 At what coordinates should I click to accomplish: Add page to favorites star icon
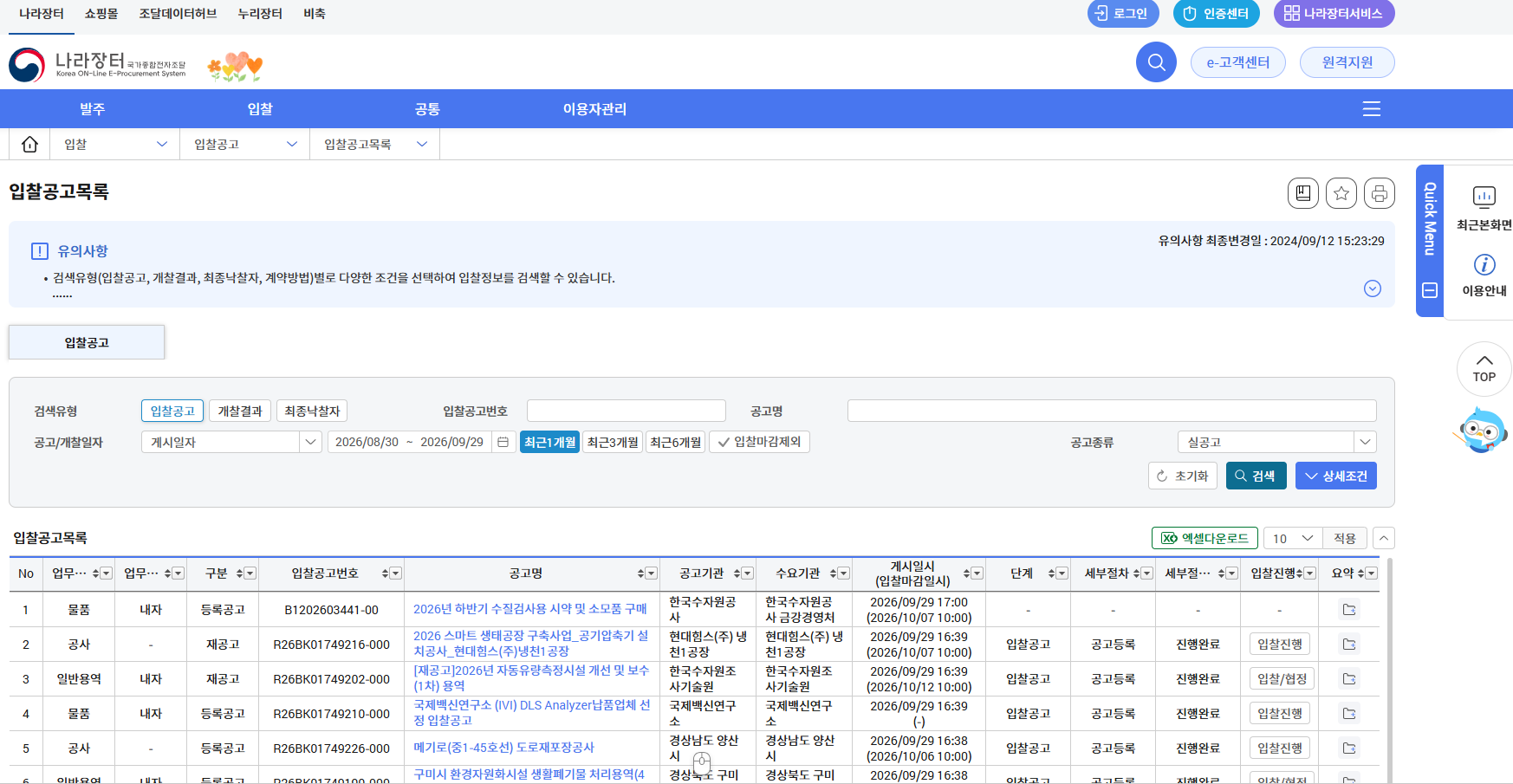1341,193
